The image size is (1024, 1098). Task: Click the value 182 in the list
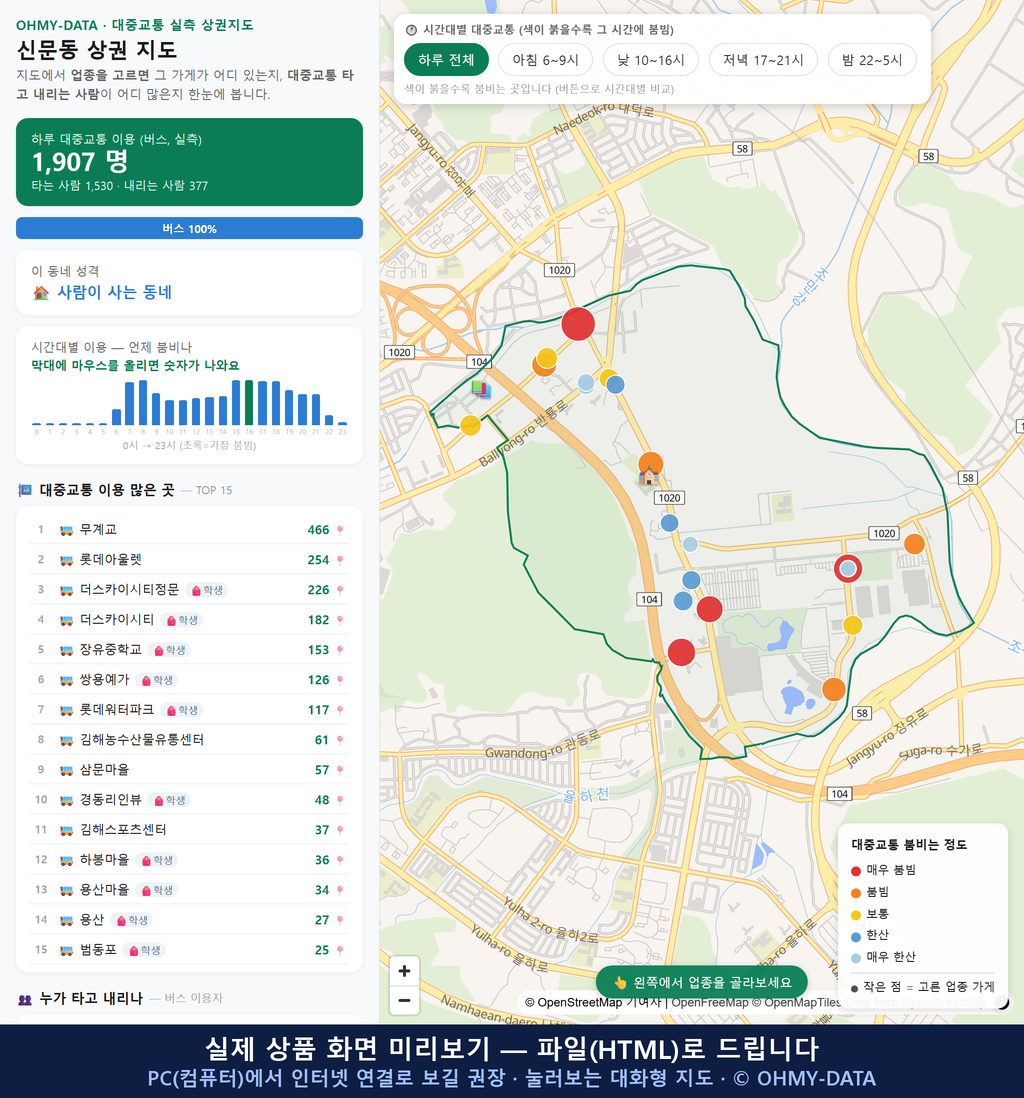(318, 620)
